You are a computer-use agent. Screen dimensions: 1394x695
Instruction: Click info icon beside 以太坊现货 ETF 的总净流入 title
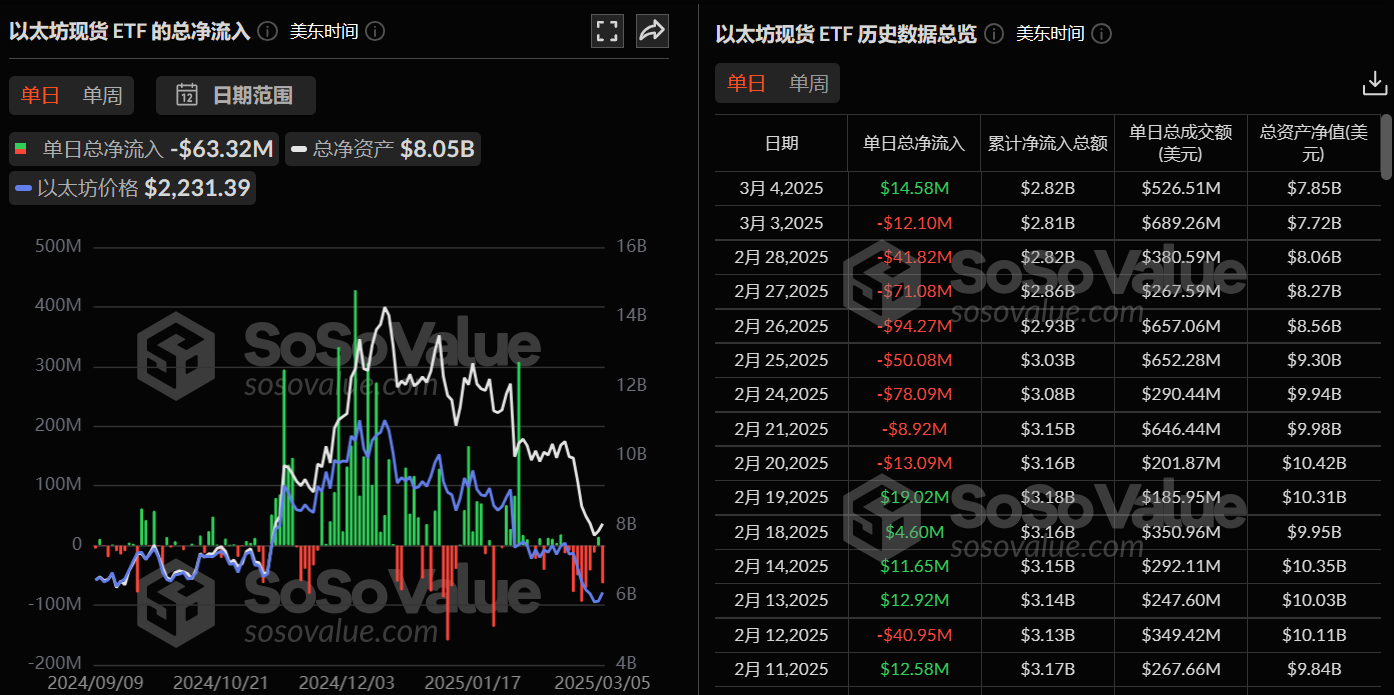[x=267, y=31]
